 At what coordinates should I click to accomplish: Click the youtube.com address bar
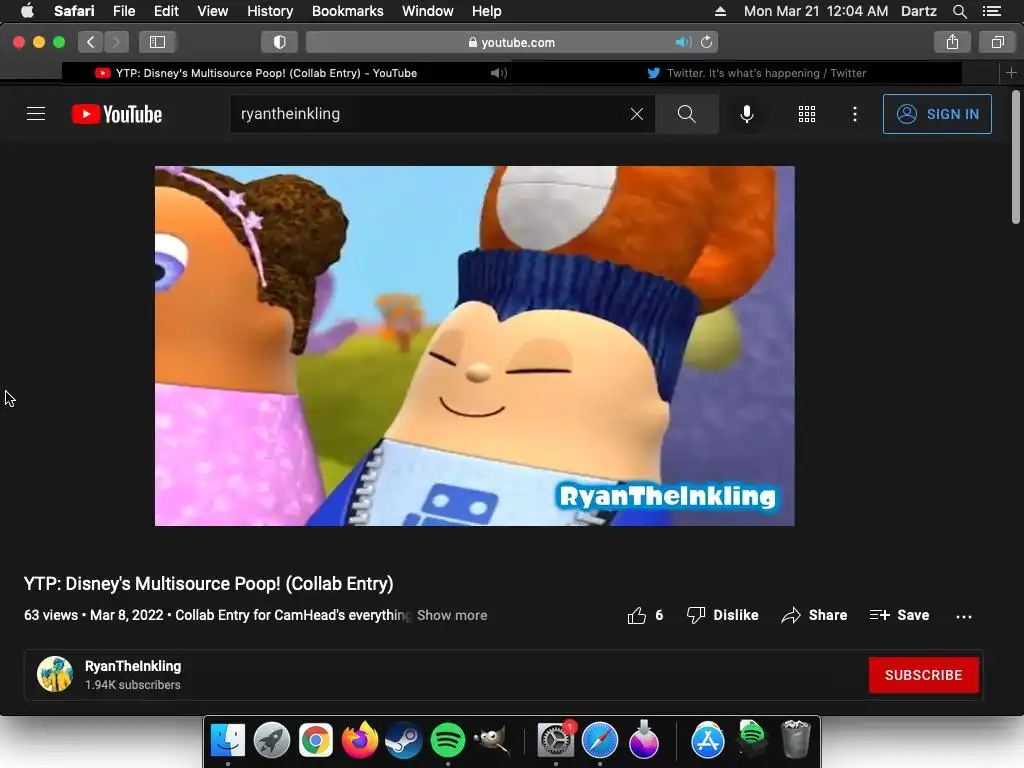[511, 42]
